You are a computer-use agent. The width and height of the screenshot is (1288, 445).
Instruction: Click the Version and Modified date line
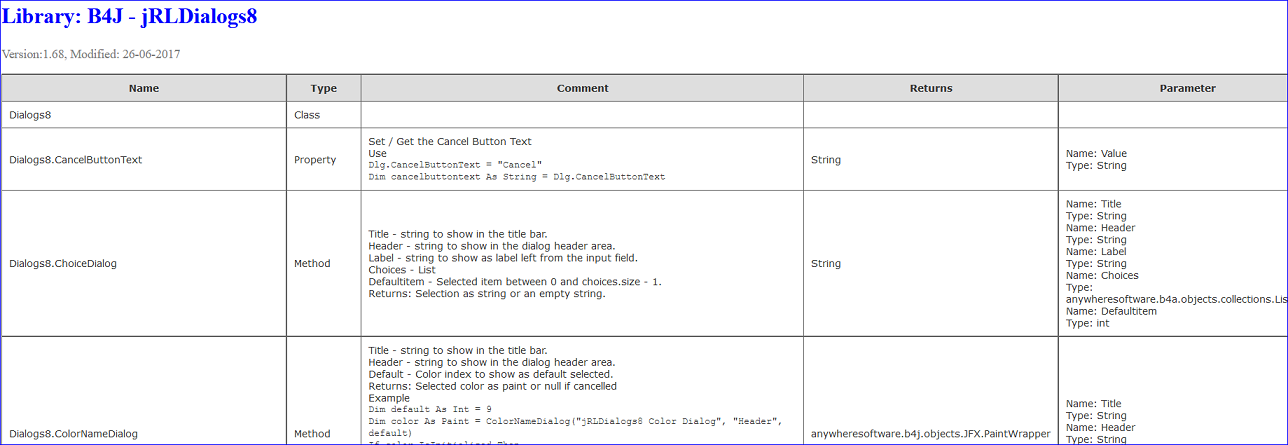[x=91, y=54]
